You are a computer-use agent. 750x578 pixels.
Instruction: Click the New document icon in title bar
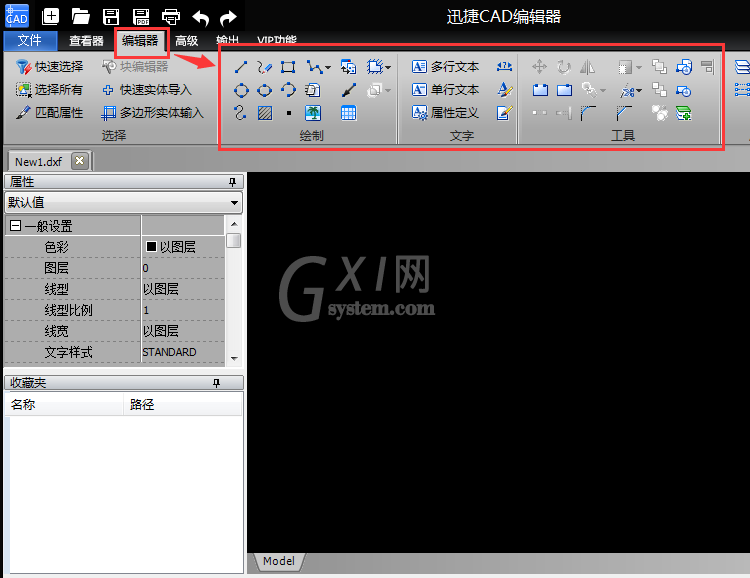(50, 17)
